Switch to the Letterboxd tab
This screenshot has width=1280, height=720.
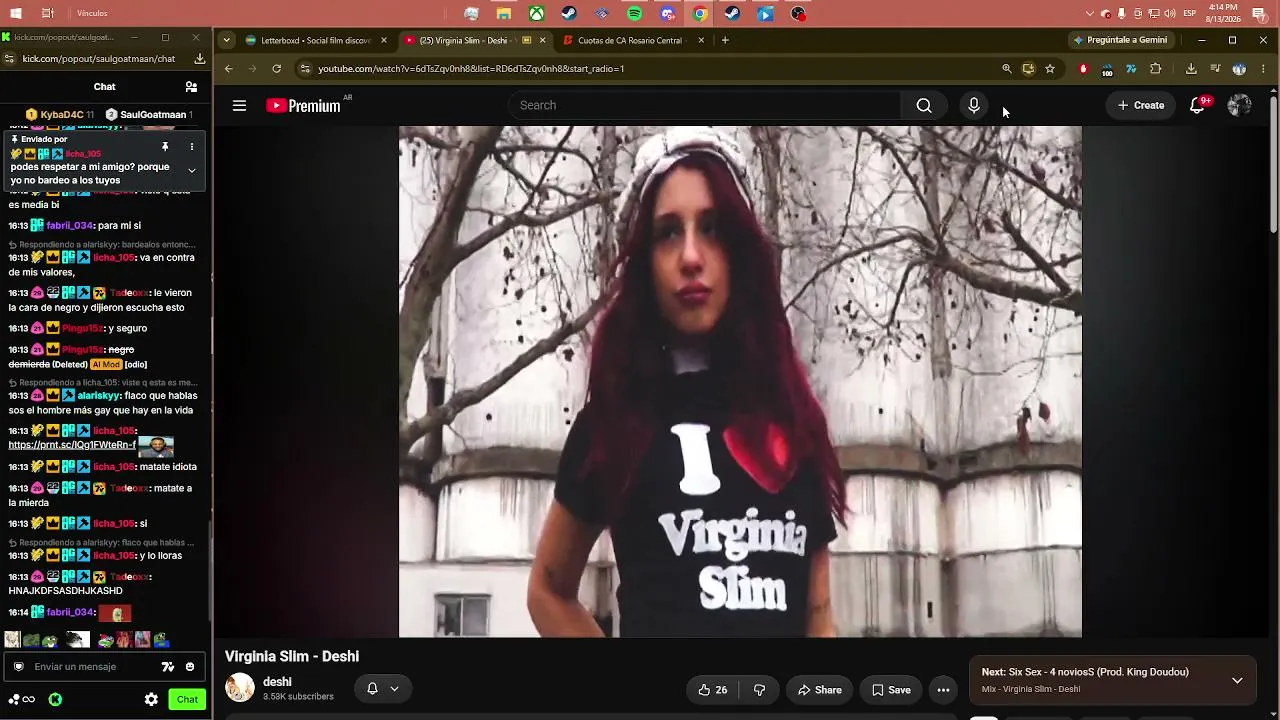point(317,40)
